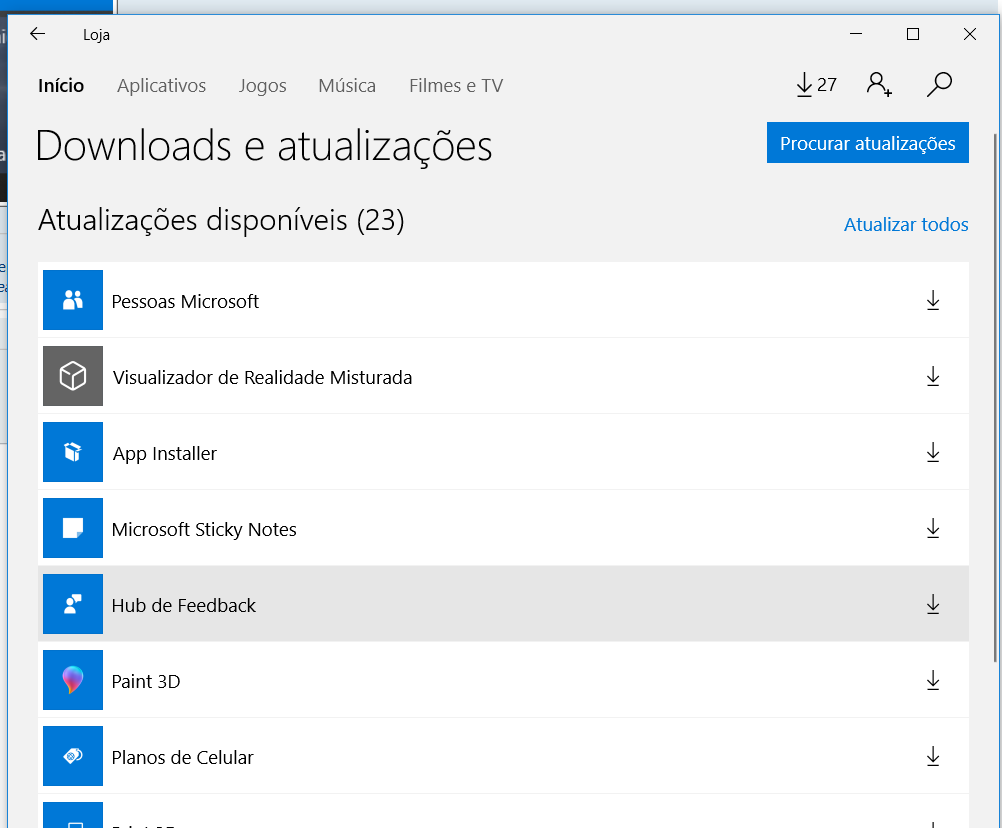Go to the Início tab
Screen dimensions: 1002x828
coord(61,86)
